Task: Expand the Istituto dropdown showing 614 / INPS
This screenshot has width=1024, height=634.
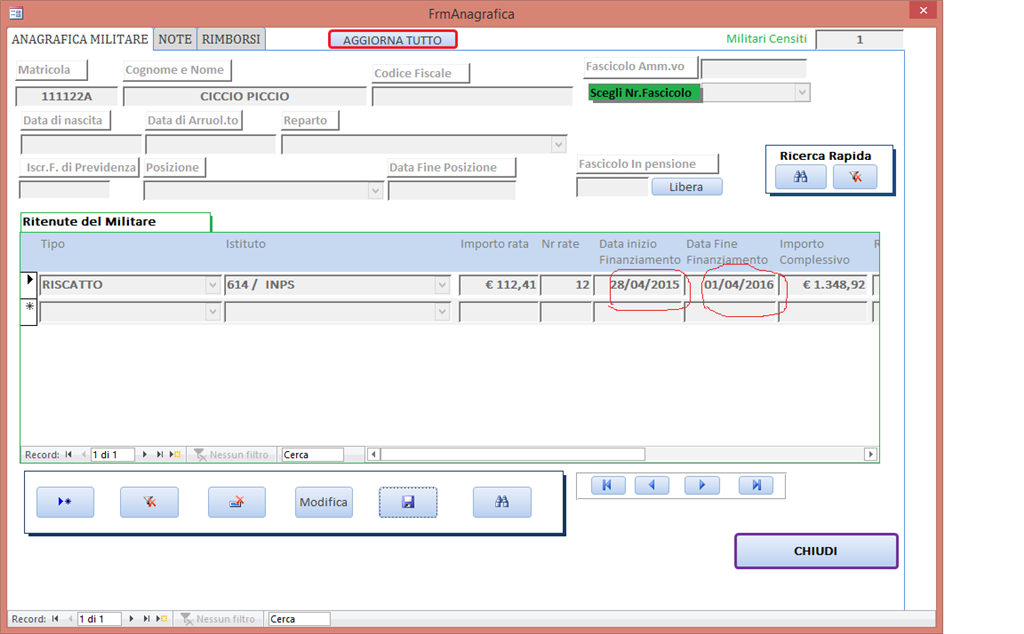Action: point(442,285)
